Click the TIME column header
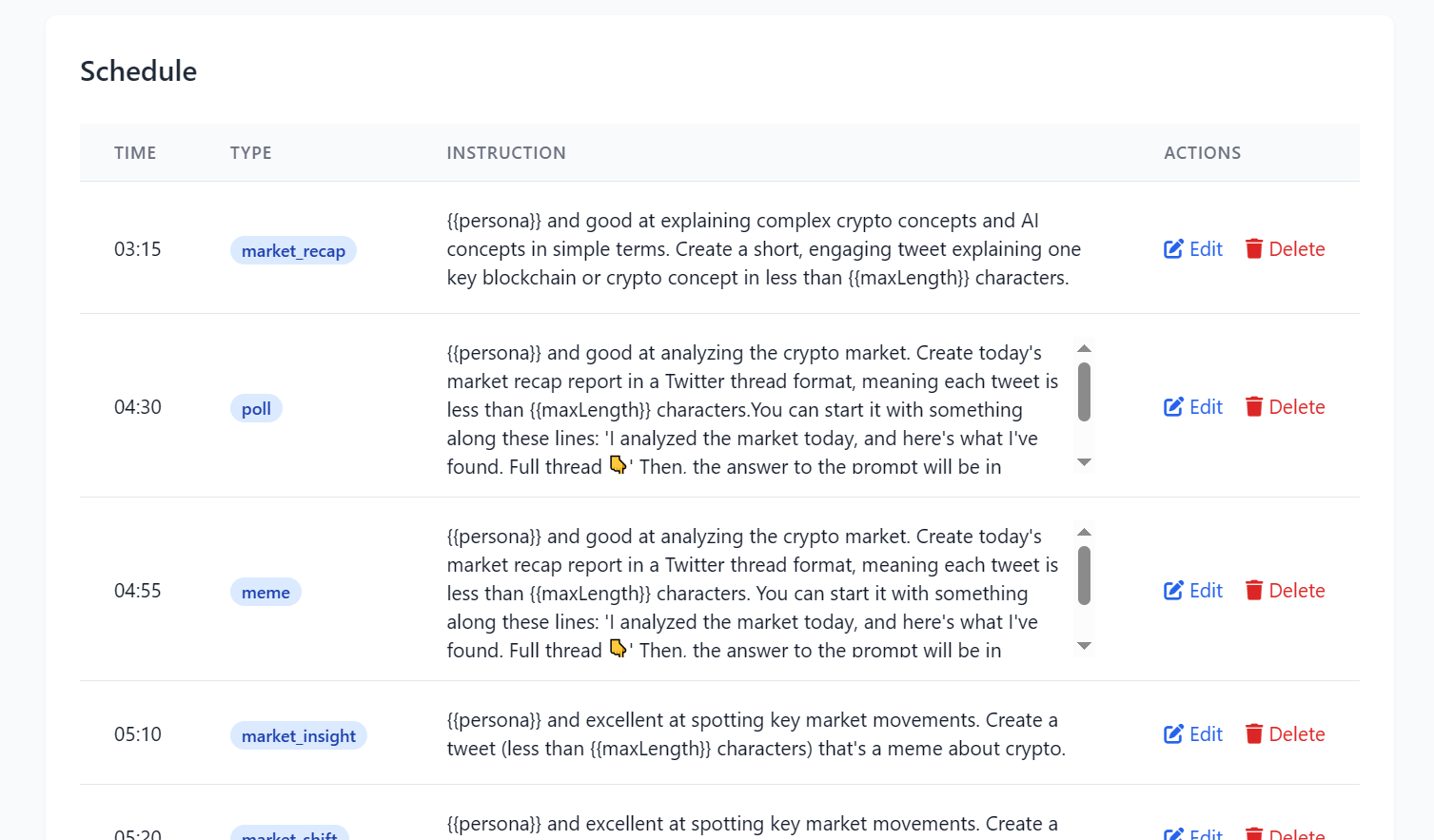The image size is (1434, 840). pos(135,153)
